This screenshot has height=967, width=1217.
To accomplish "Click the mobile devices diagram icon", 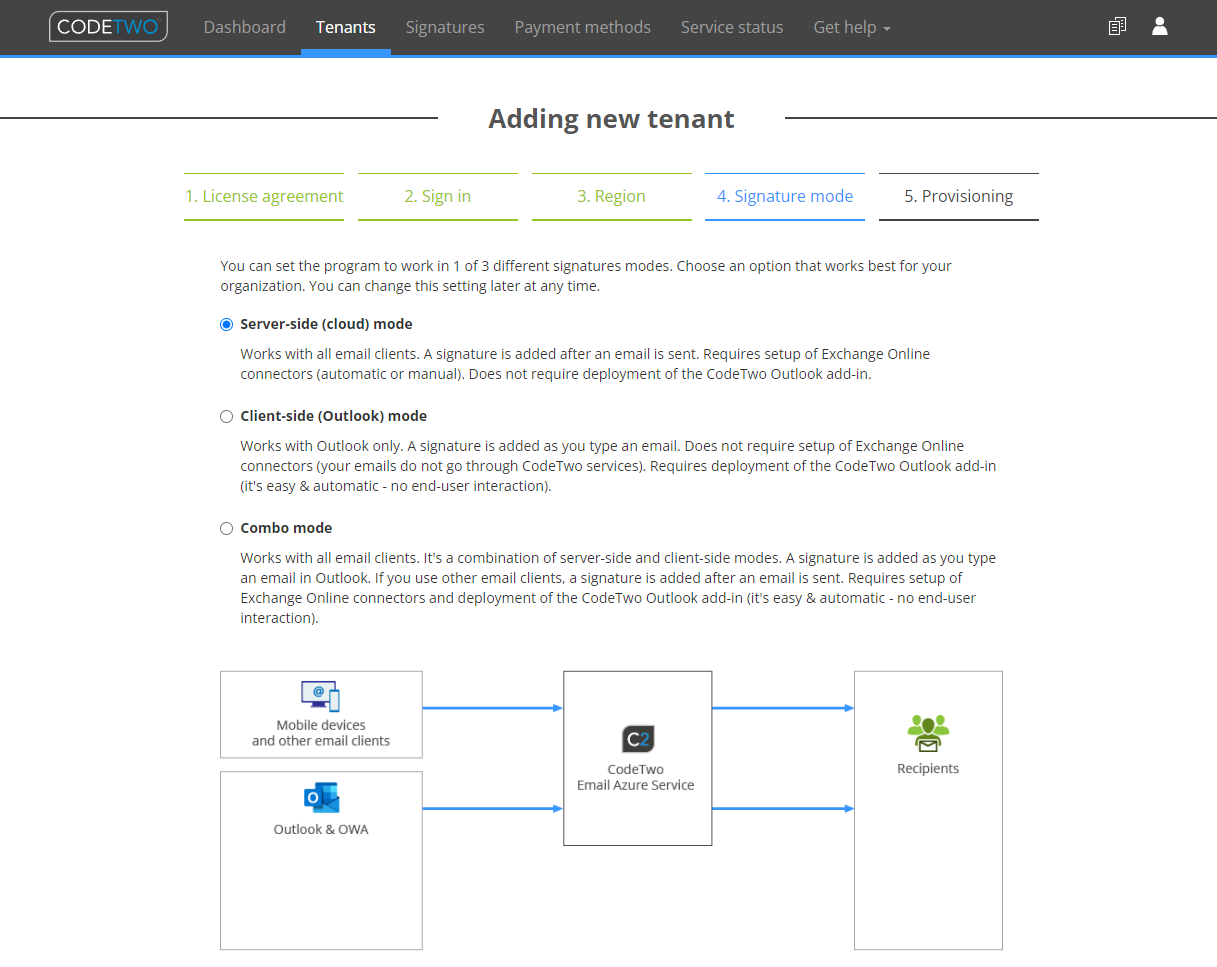I will pos(321,696).
